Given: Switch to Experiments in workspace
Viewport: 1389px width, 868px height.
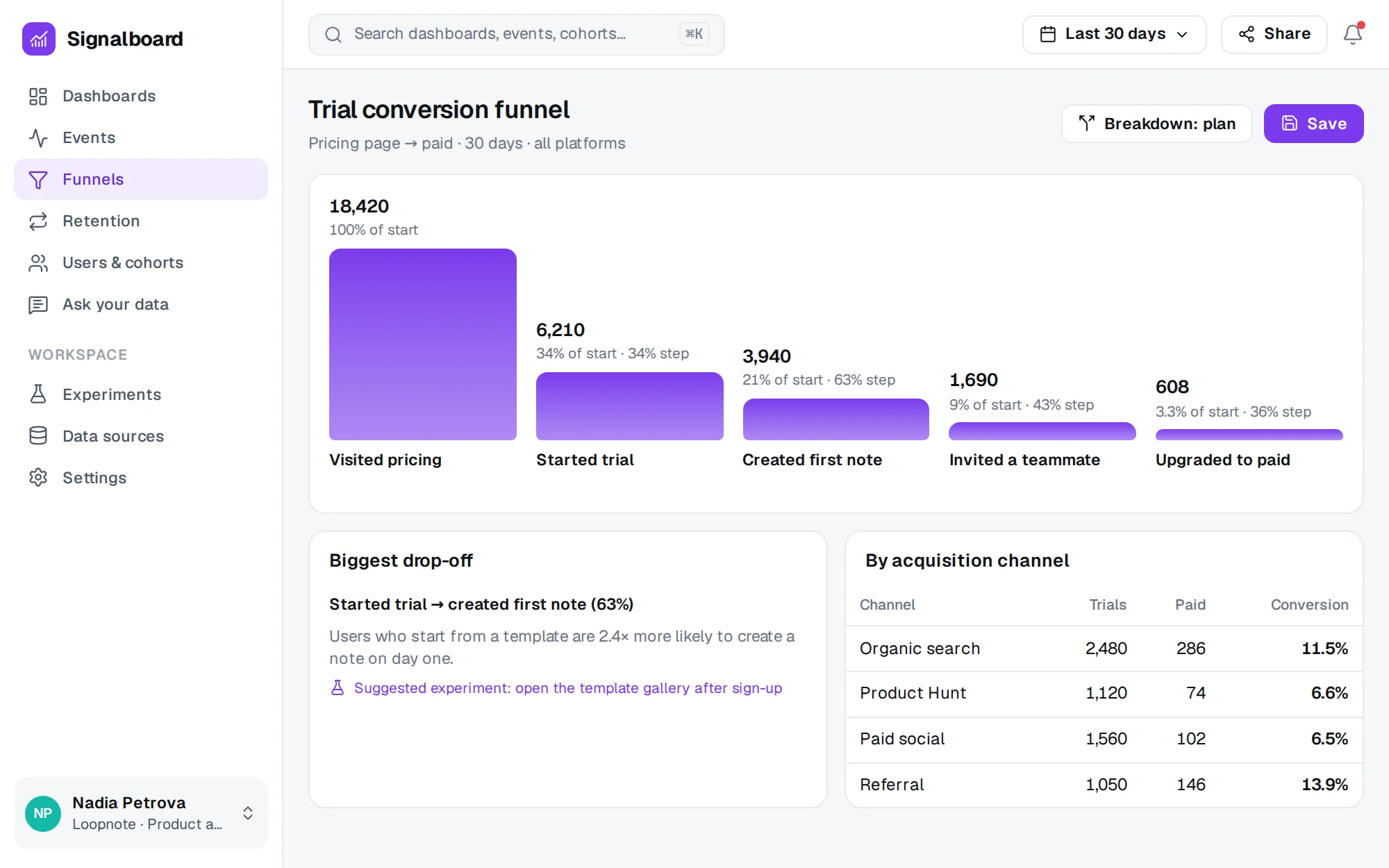Looking at the screenshot, I should tap(141, 394).
